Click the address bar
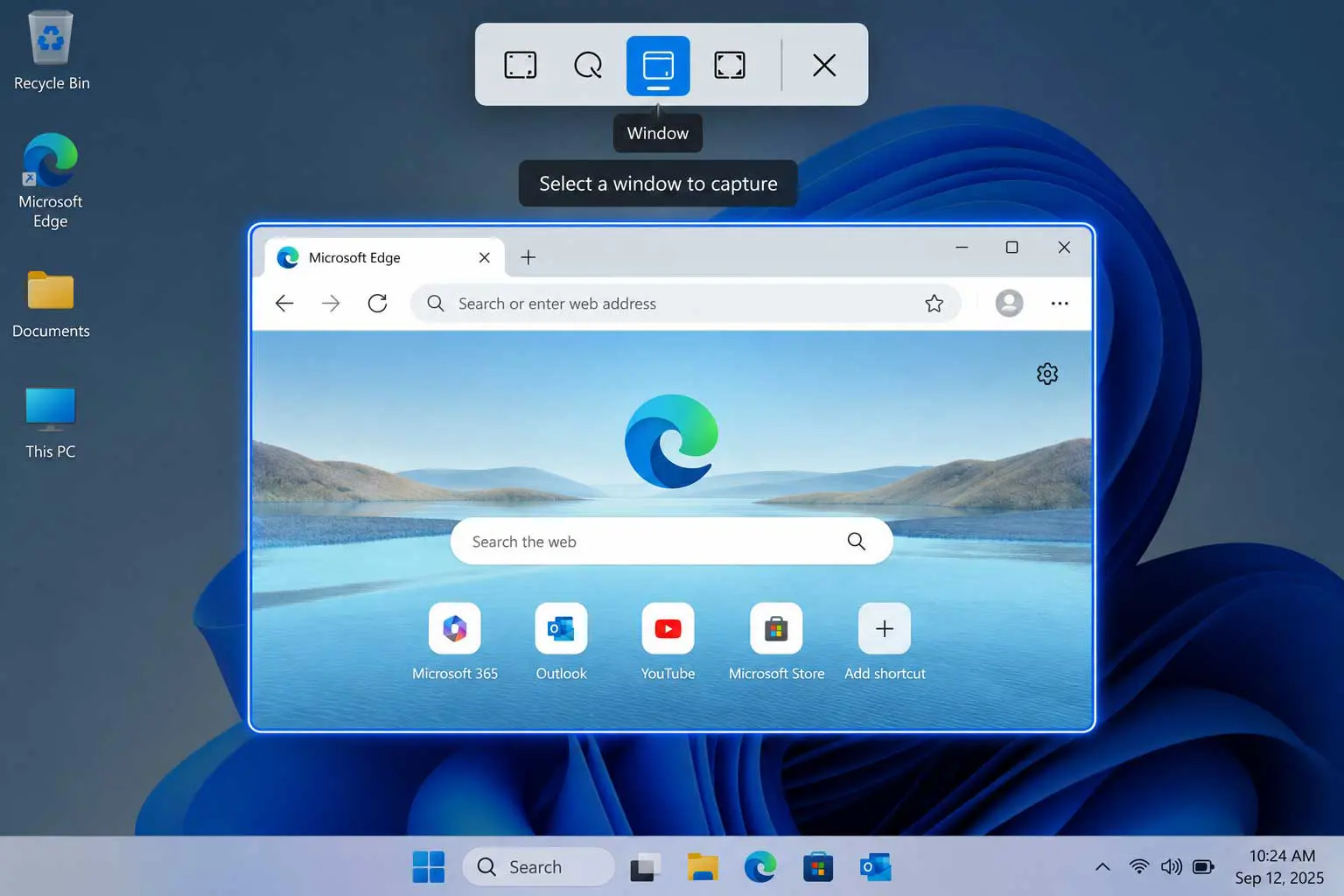The height and width of the screenshot is (896, 1344). pyautogui.click(x=685, y=304)
